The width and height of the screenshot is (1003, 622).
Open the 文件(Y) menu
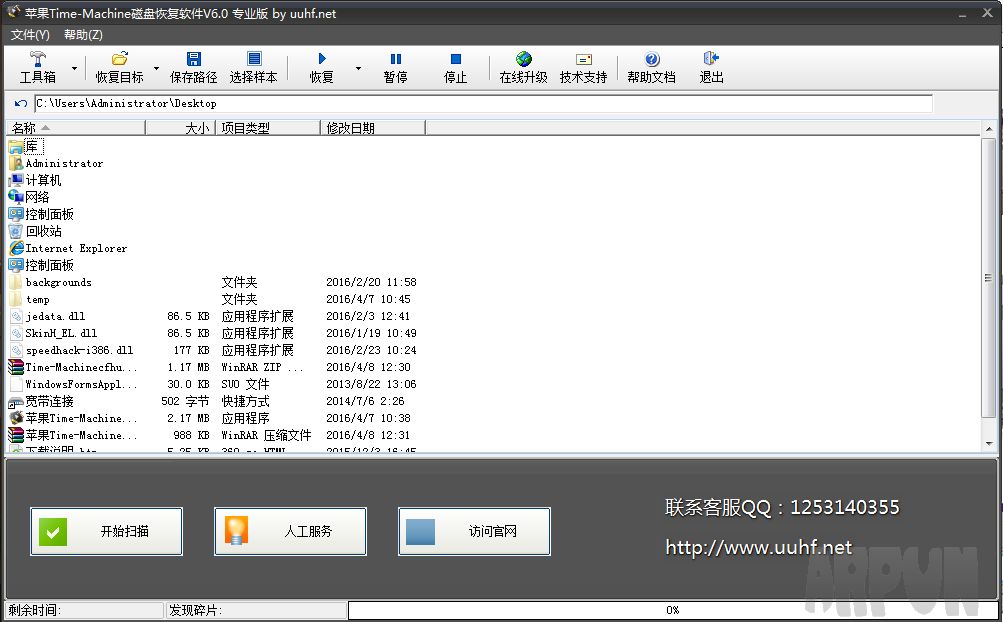point(30,35)
